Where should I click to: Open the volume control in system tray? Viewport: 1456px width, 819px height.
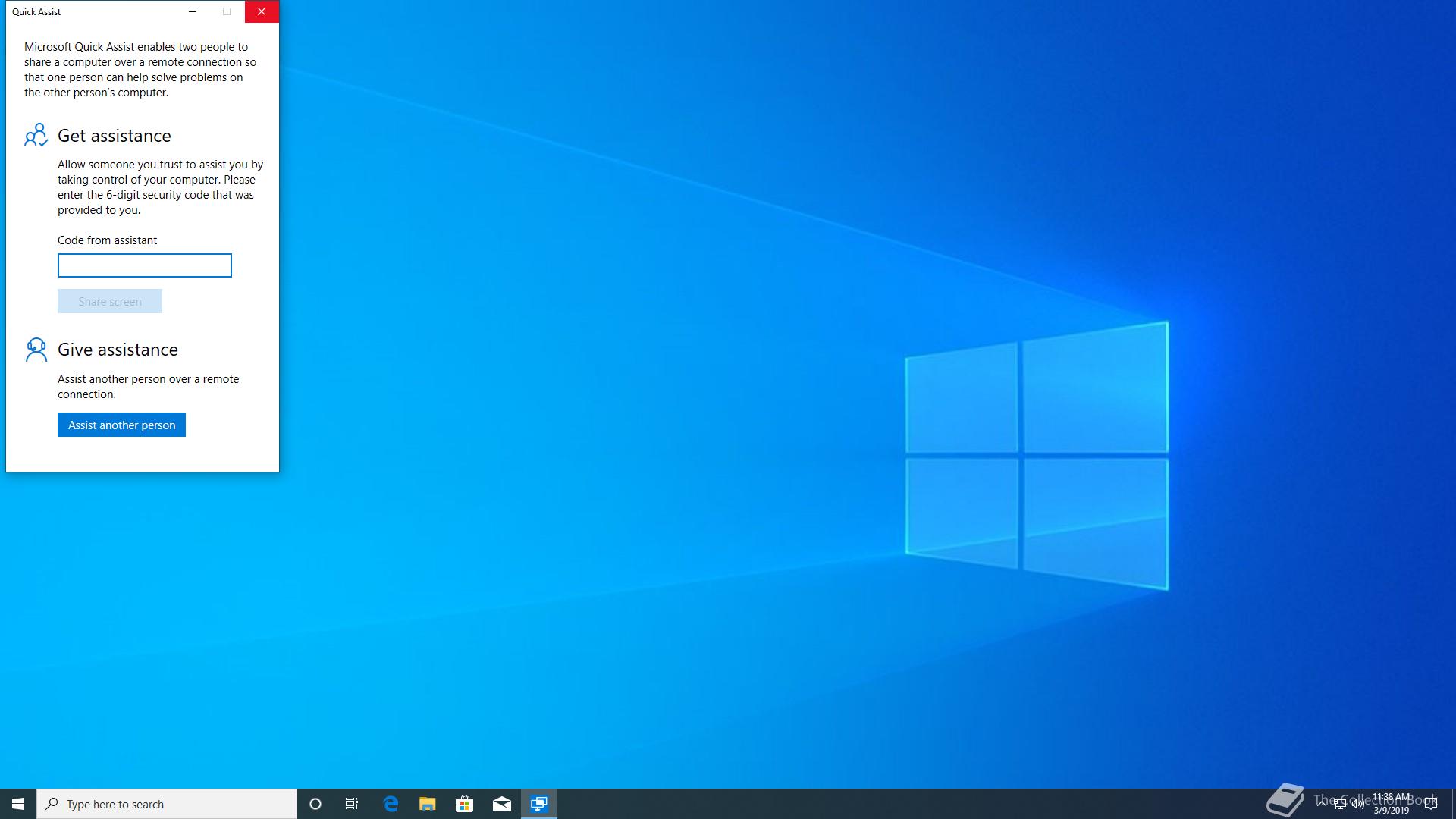[x=1358, y=804]
